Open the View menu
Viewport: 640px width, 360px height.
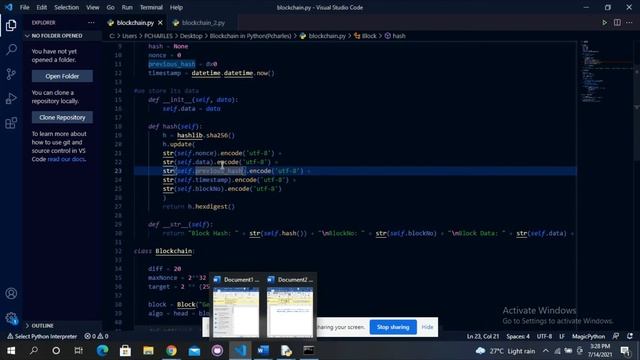[x=93, y=7]
